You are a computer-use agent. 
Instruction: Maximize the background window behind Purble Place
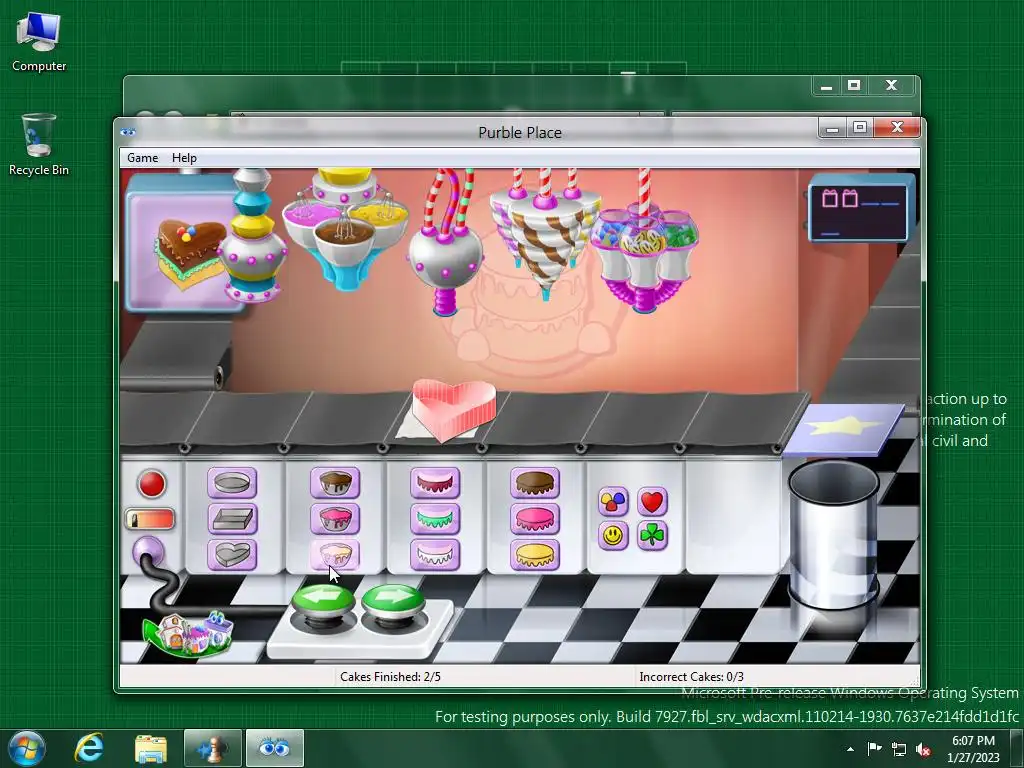tap(854, 86)
